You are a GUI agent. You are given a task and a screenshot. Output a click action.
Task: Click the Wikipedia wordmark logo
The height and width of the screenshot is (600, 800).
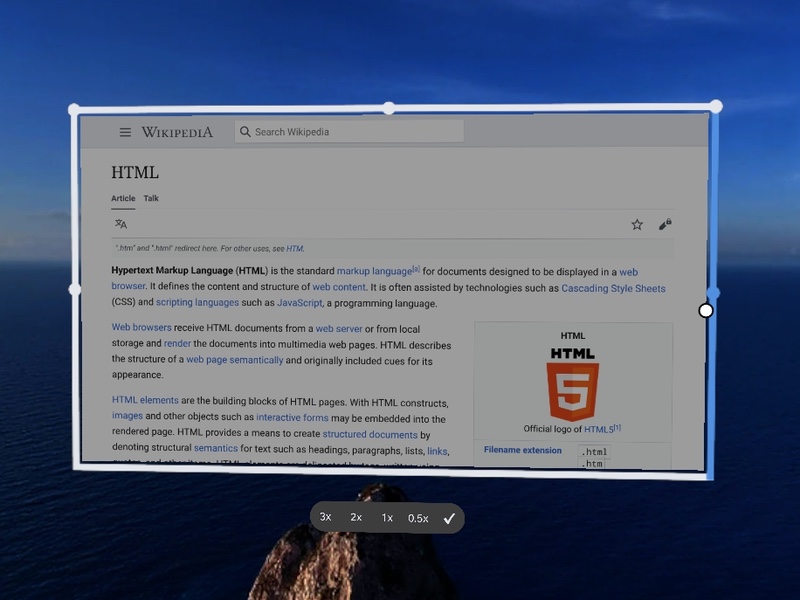tap(177, 132)
